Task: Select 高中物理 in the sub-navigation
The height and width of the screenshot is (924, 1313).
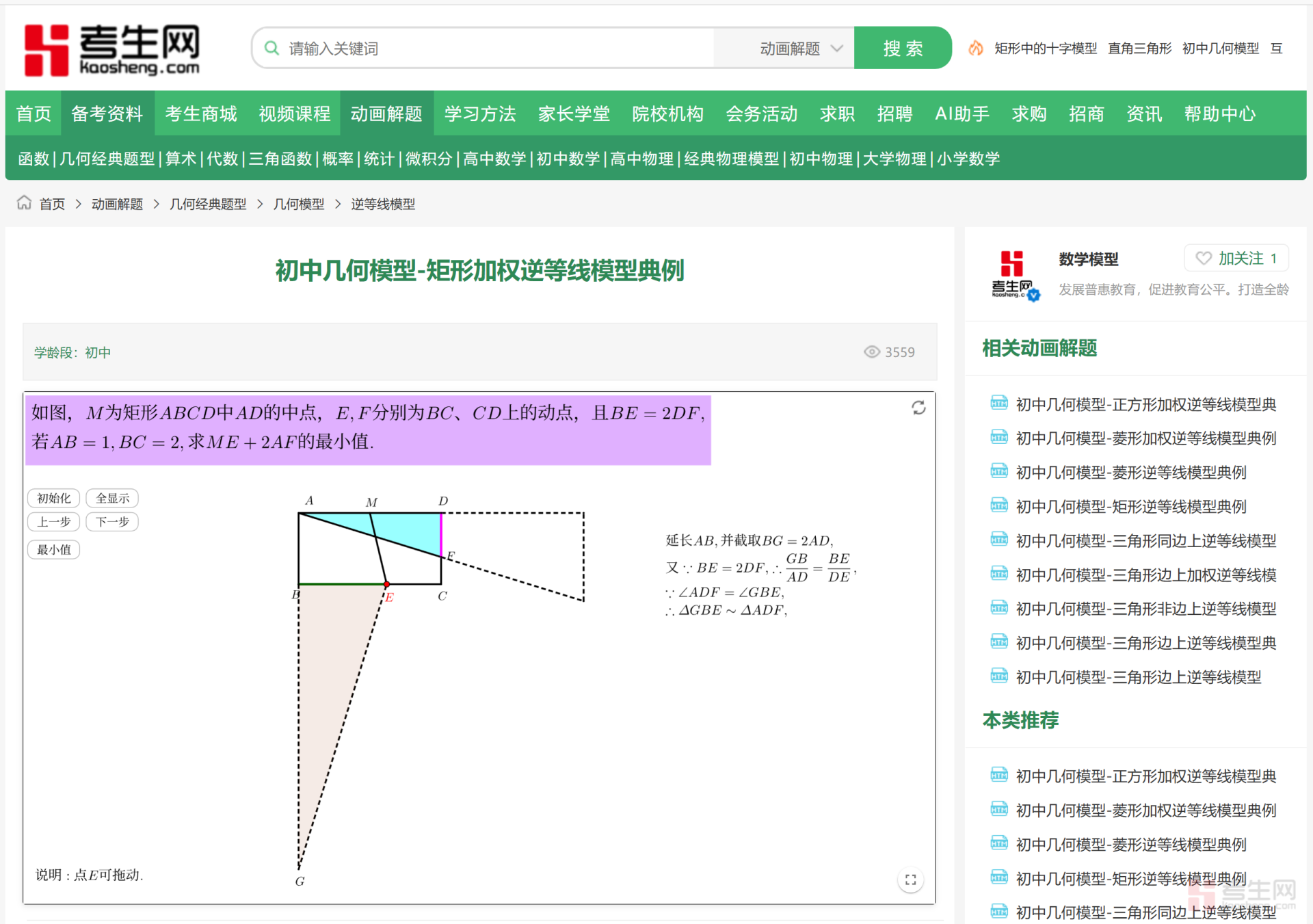Action: 641,159
